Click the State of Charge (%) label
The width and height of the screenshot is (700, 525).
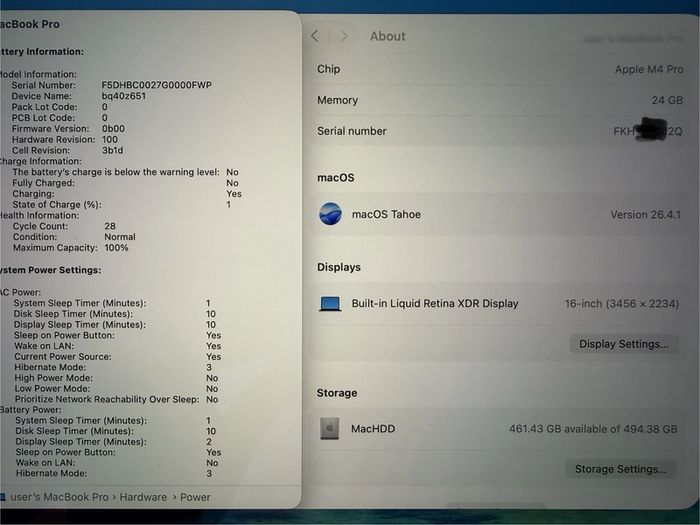pos(57,204)
